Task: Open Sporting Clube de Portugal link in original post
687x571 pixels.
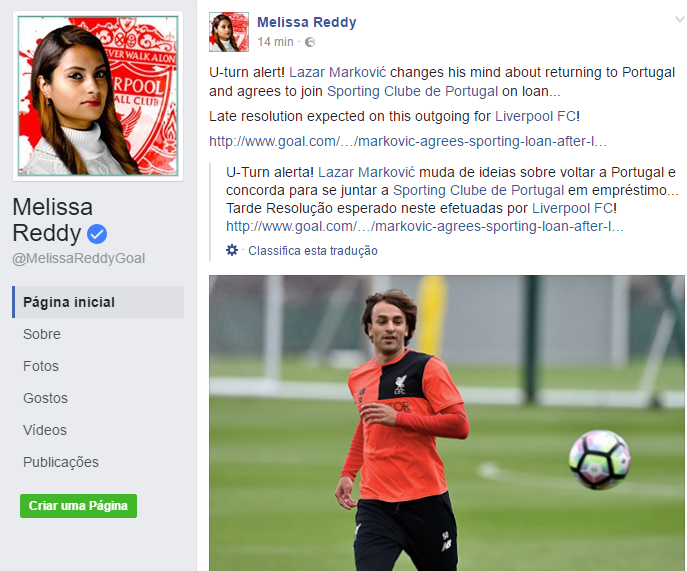Action: click(x=412, y=91)
